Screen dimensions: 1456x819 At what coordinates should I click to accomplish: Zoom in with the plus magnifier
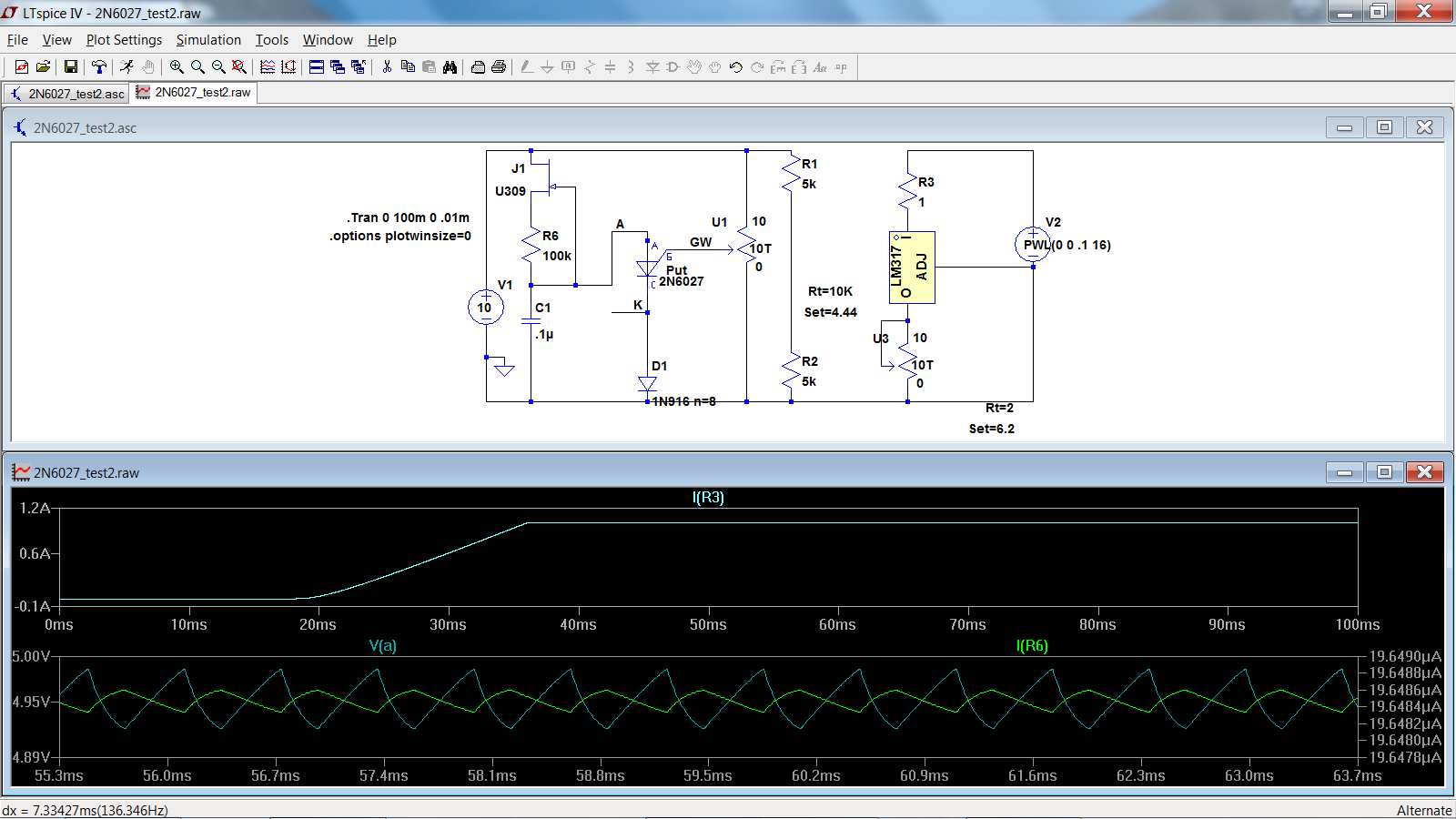[177, 67]
